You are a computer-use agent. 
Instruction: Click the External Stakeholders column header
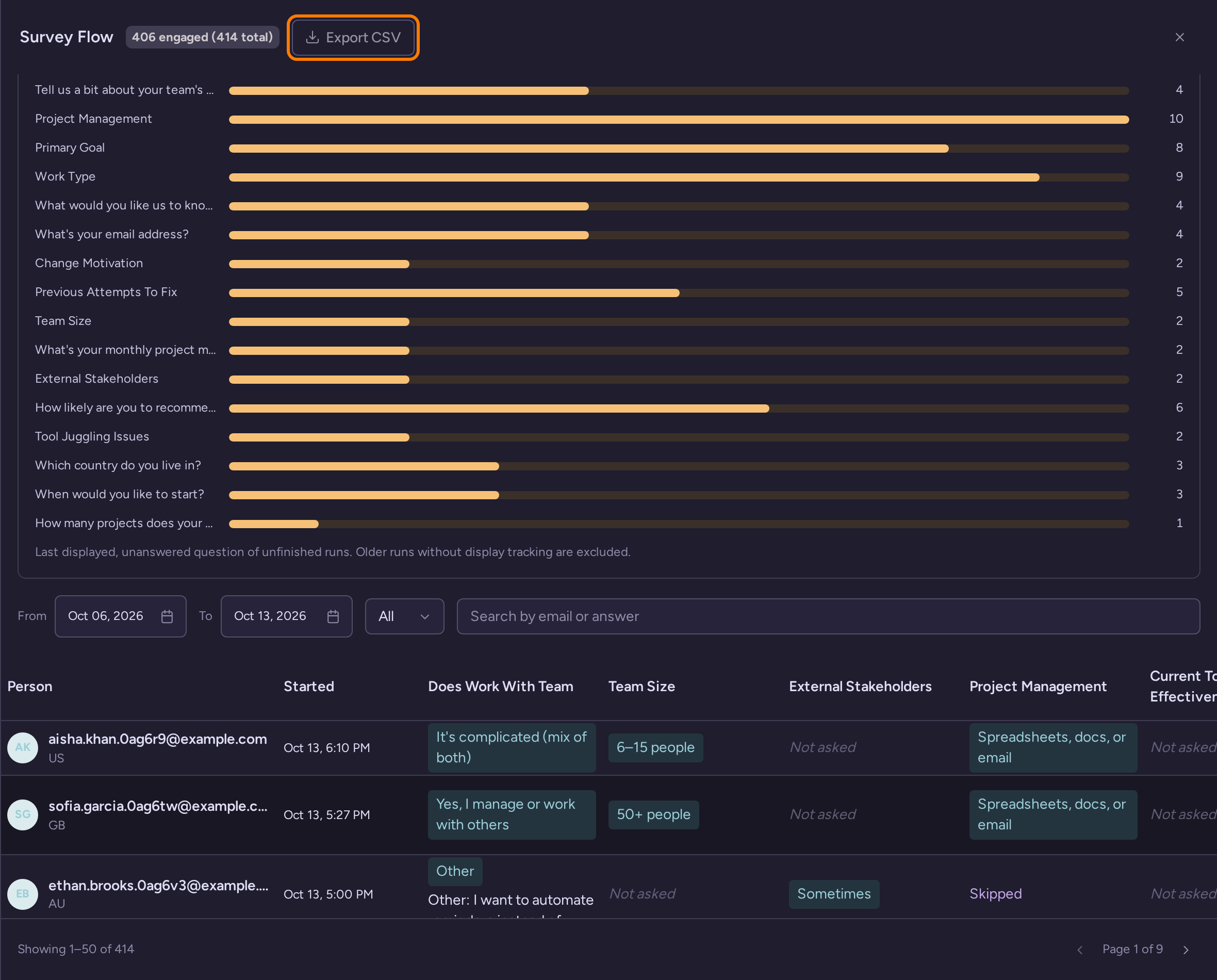click(860, 686)
